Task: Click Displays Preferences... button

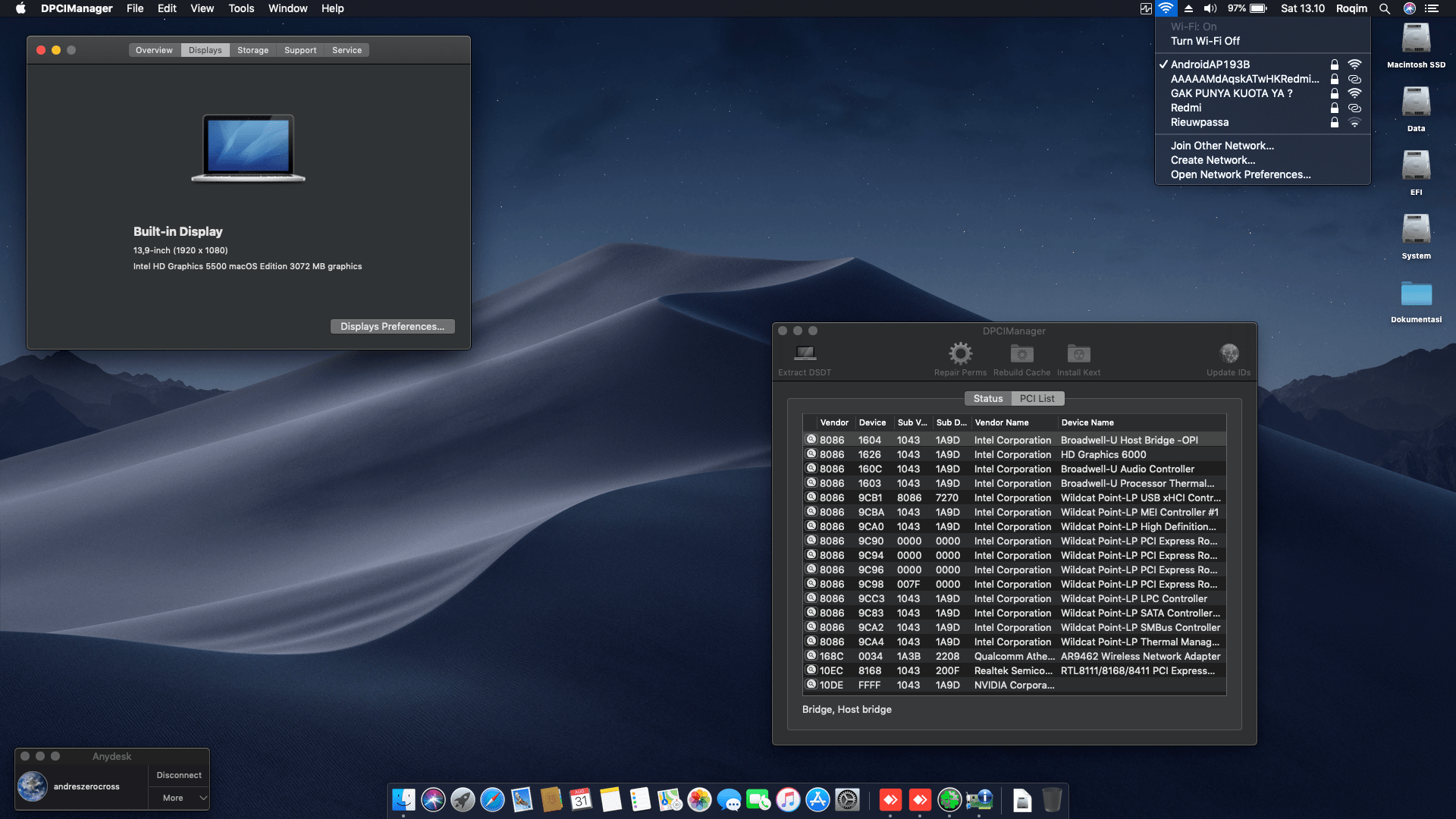Action: click(392, 326)
